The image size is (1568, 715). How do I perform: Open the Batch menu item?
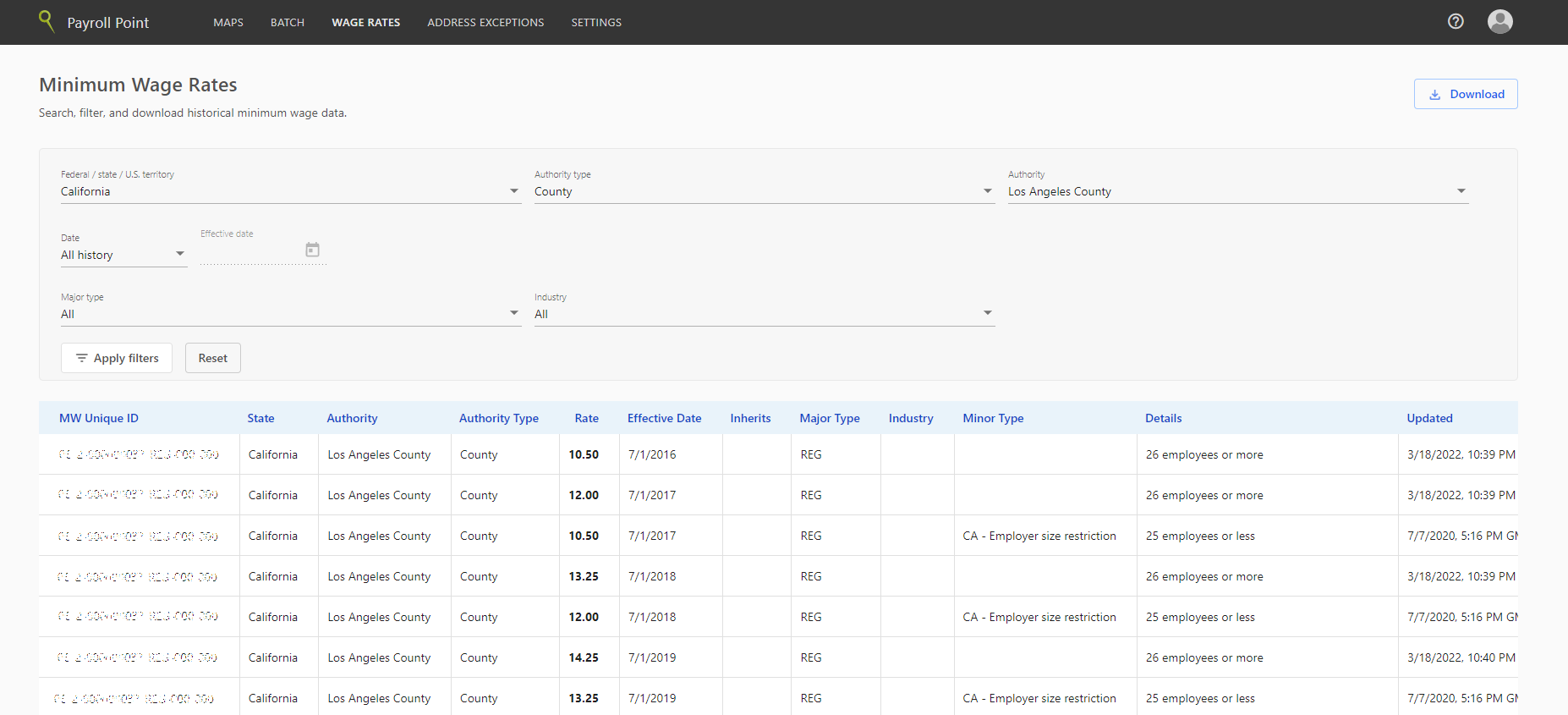pyautogui.click(x=288, y=23)
